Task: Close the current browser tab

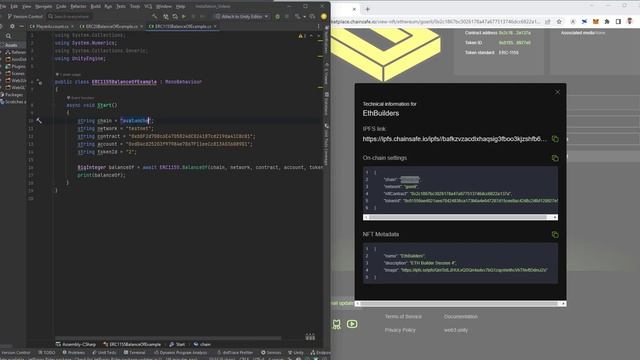Action: click(354, 9)
